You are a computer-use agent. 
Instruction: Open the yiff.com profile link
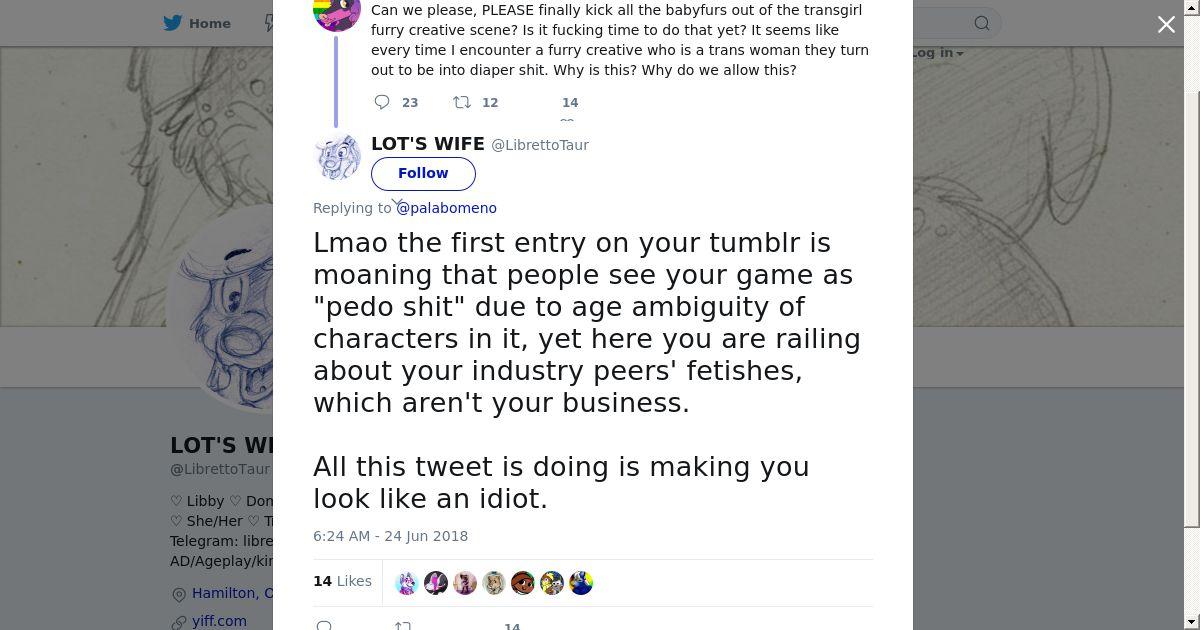point(219,621)
